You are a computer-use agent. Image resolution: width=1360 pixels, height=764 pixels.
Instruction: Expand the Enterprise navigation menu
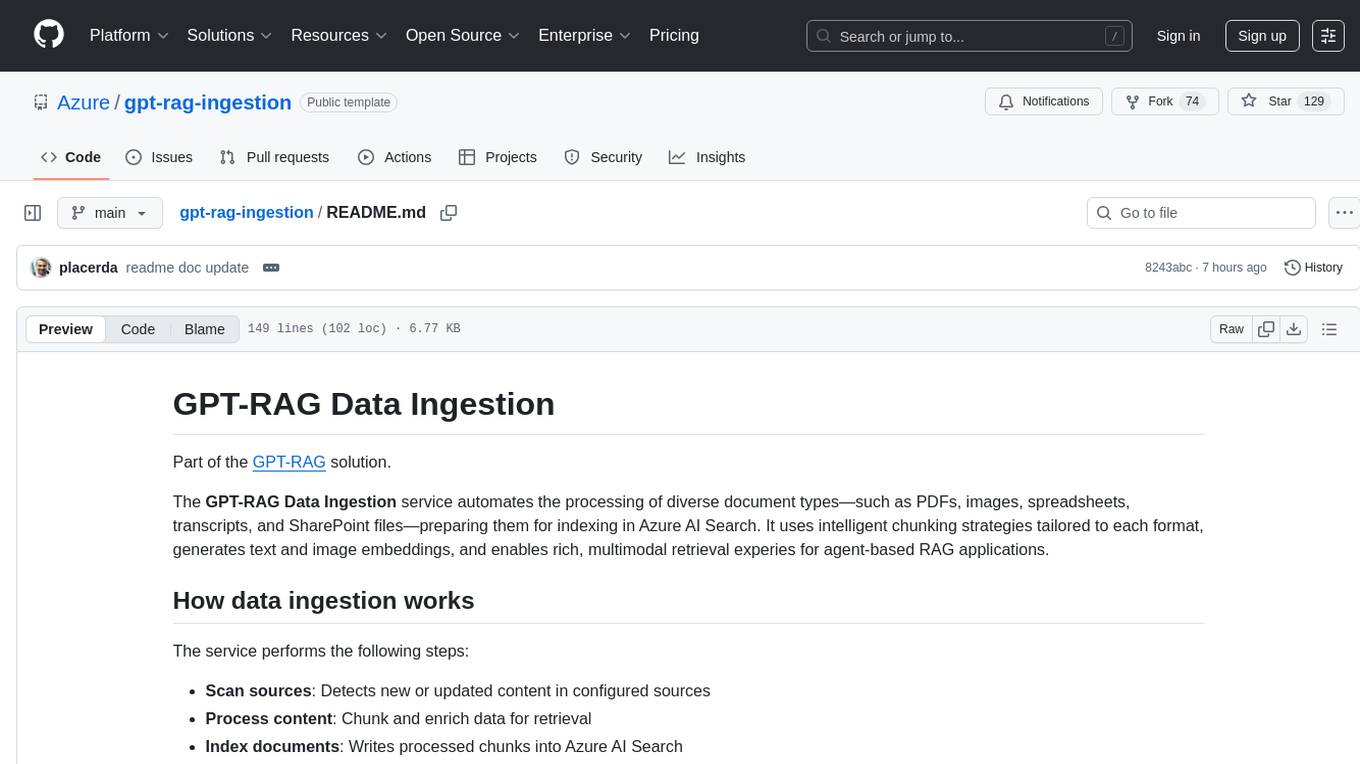coord(585,35)
